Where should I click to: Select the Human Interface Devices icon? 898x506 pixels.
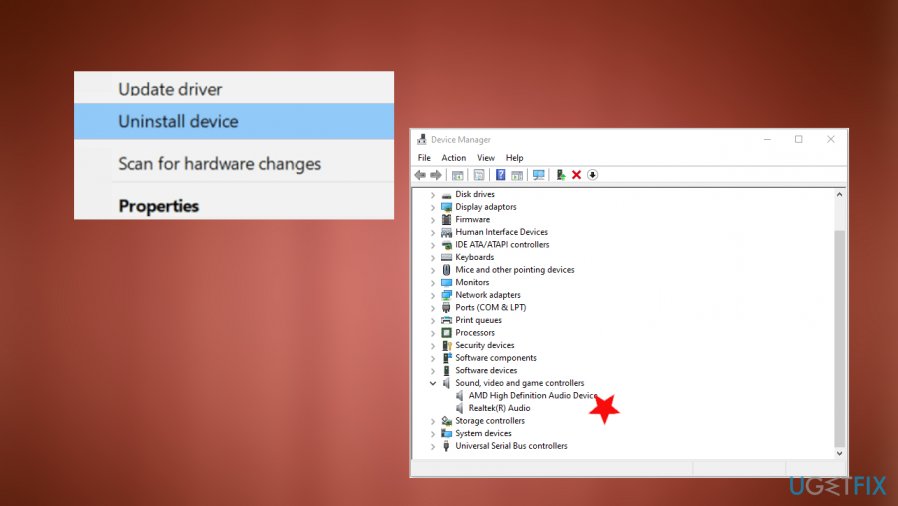[447, 232]
